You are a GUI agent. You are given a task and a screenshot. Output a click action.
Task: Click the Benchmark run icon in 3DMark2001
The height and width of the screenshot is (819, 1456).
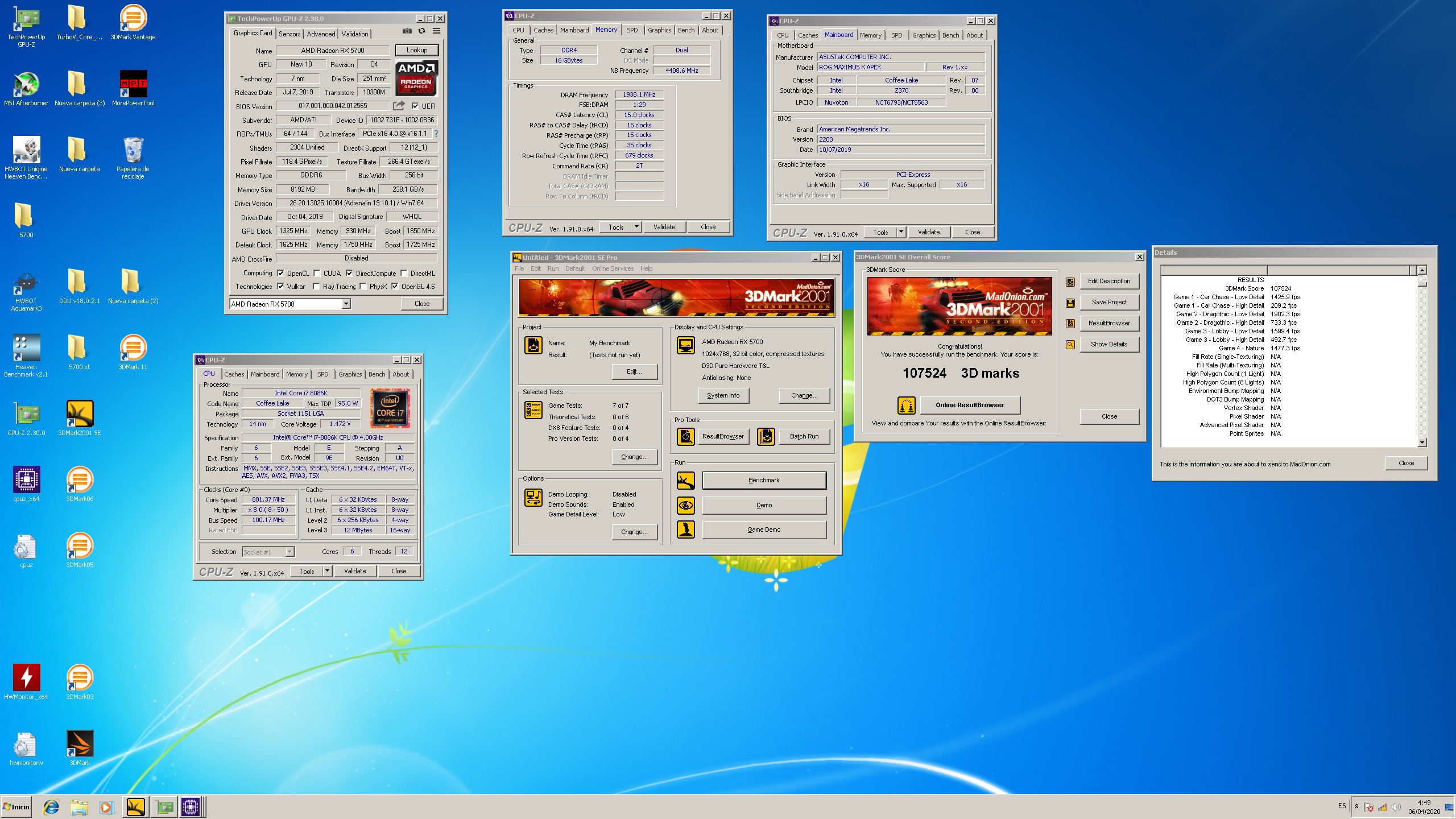[686, 481]
